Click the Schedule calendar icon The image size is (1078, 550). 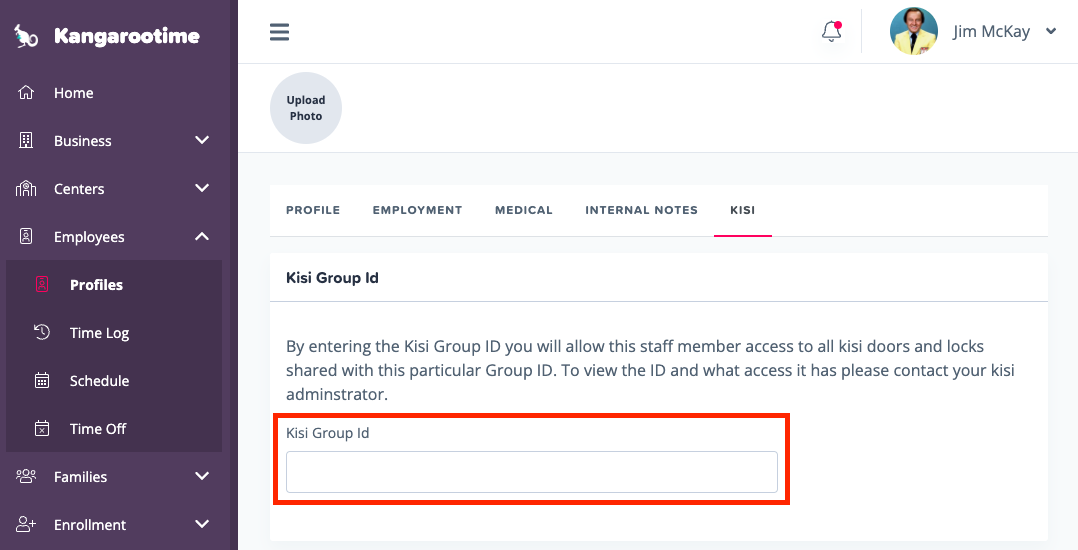click(x=42, y=381)
